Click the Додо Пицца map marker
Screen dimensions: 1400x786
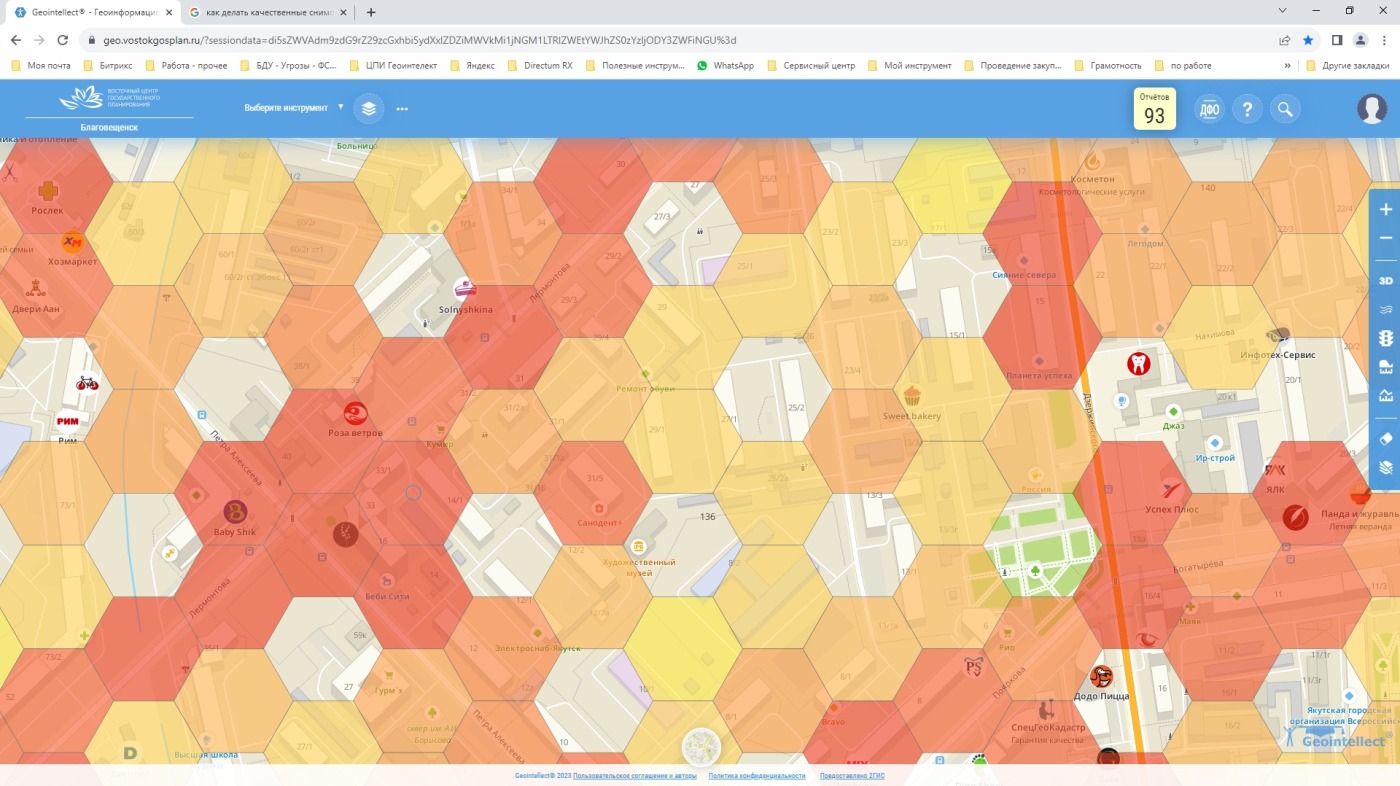1101,677
